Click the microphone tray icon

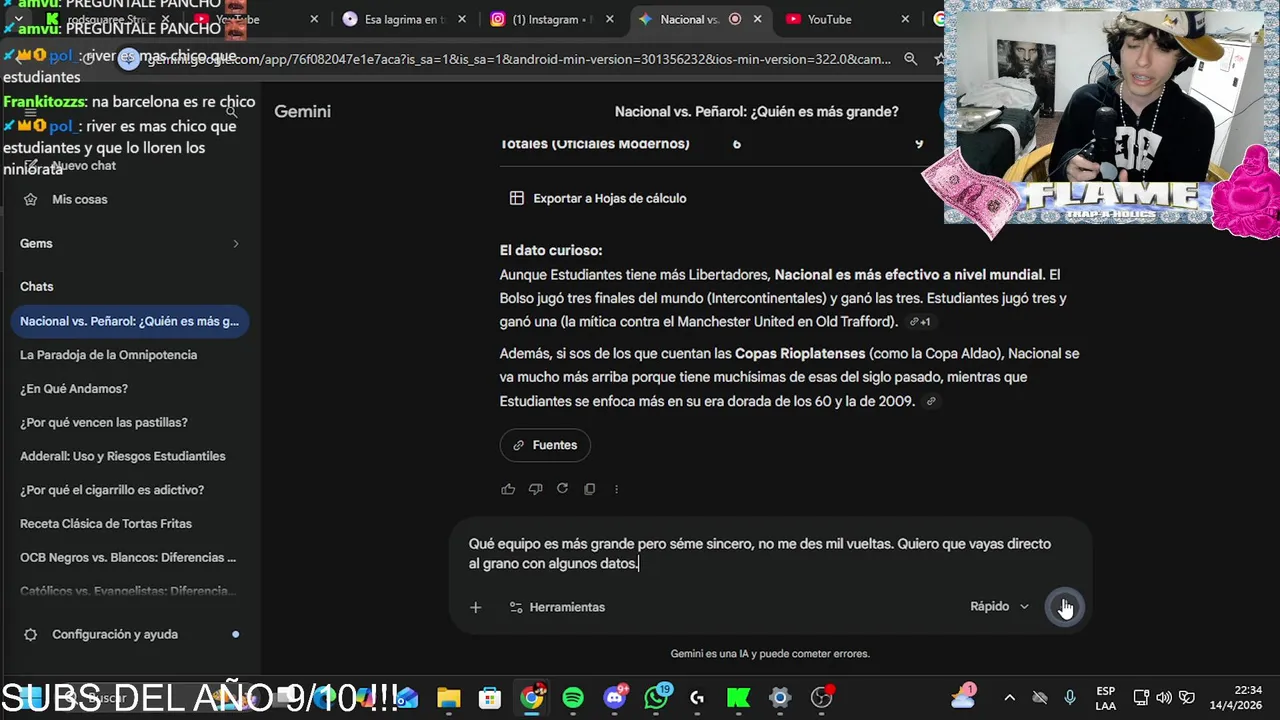coord(1070,698)
